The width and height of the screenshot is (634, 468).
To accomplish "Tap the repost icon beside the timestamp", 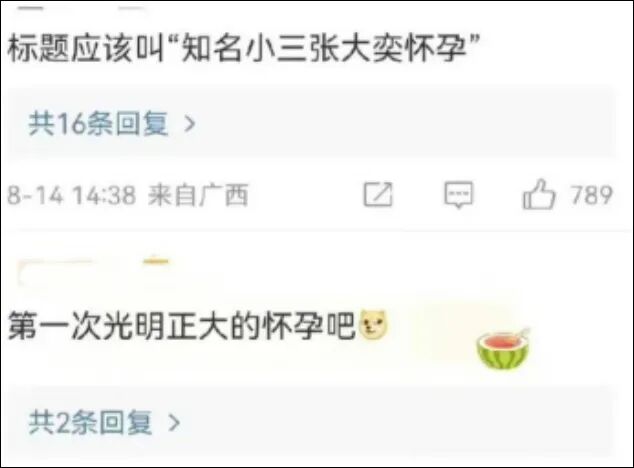I will 378,195.
